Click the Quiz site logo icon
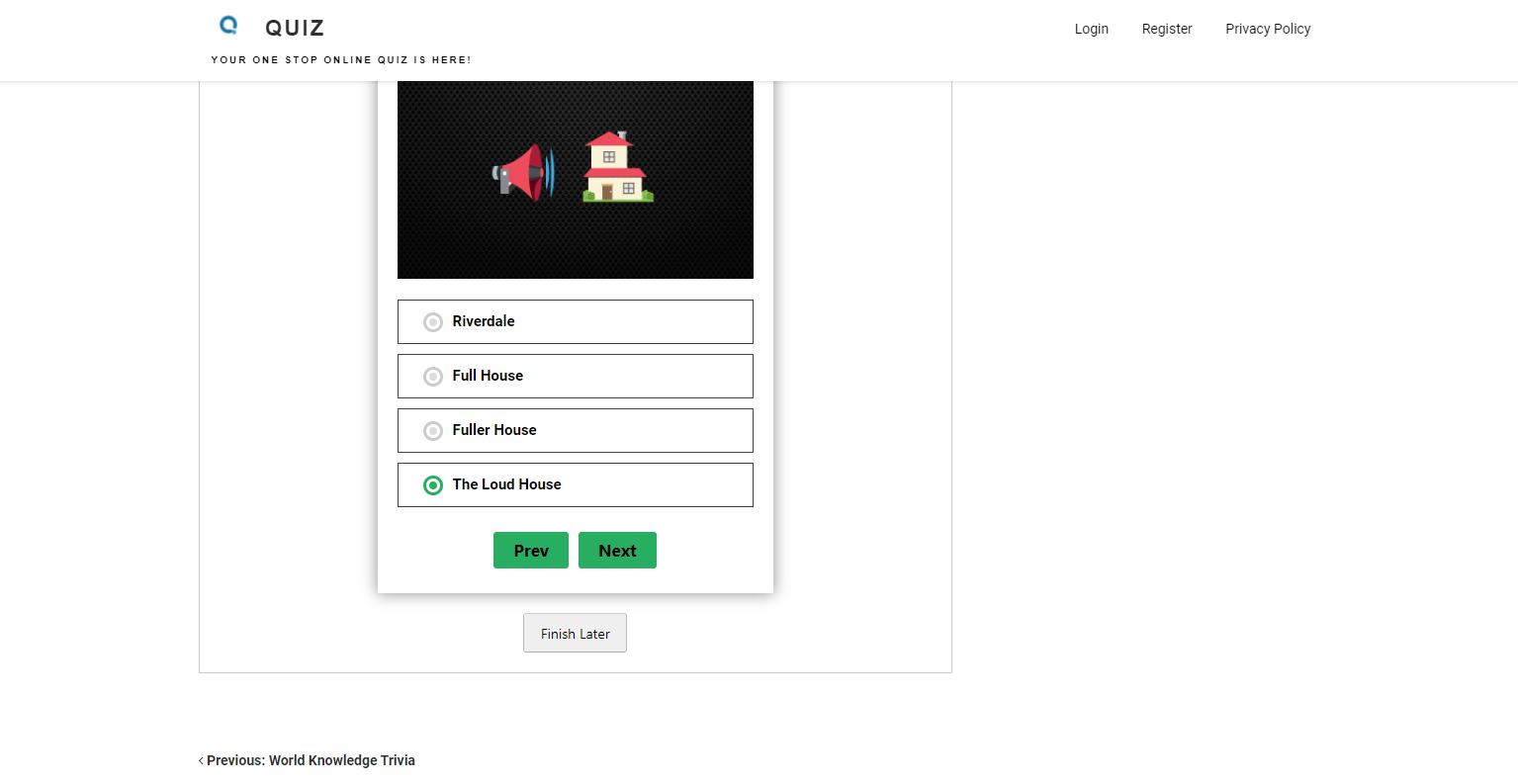1518x784 pixels. [x=229, y=26]
